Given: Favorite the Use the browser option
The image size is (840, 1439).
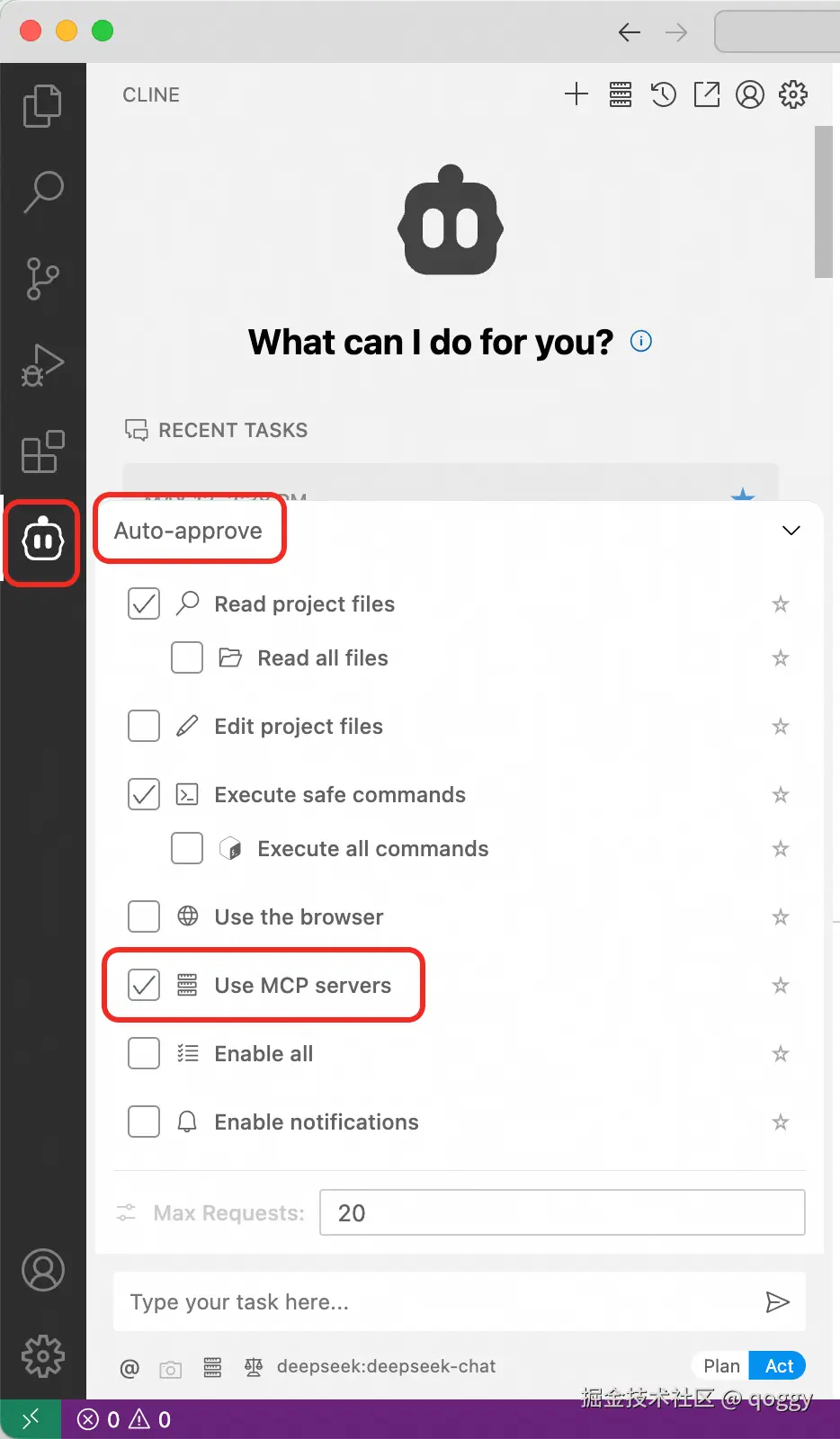Looking at the screenshot, I should click(781, 916).
